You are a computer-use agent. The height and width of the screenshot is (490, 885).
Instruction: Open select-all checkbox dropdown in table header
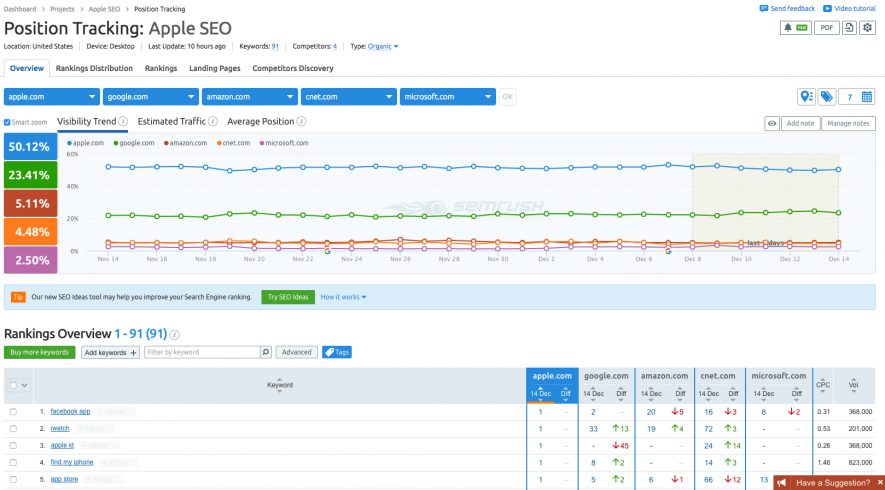tap(18, 386)
